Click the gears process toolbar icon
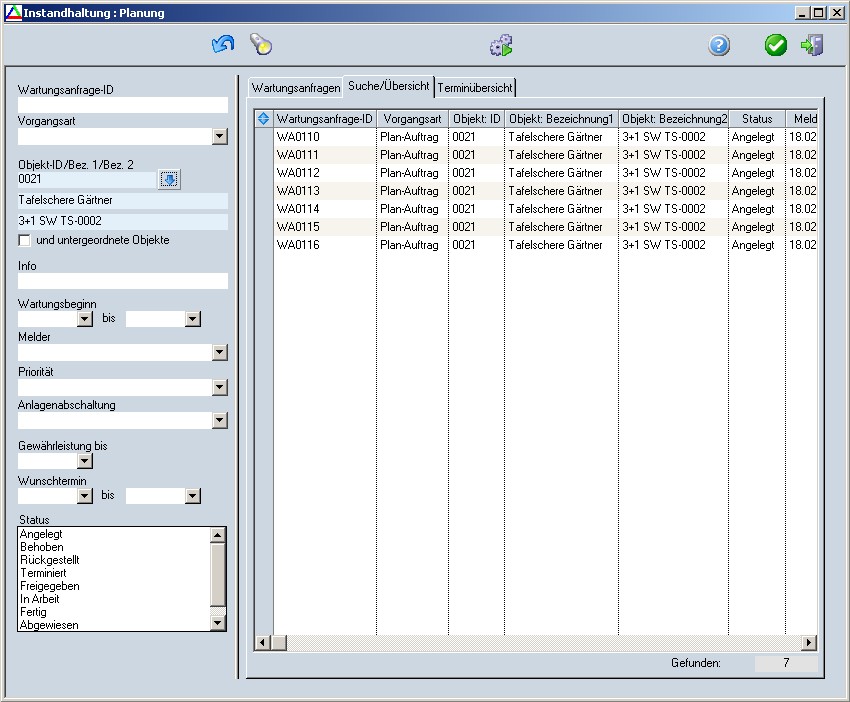The width and height of the screenshot is (850, 702). [x=501, y=45]
